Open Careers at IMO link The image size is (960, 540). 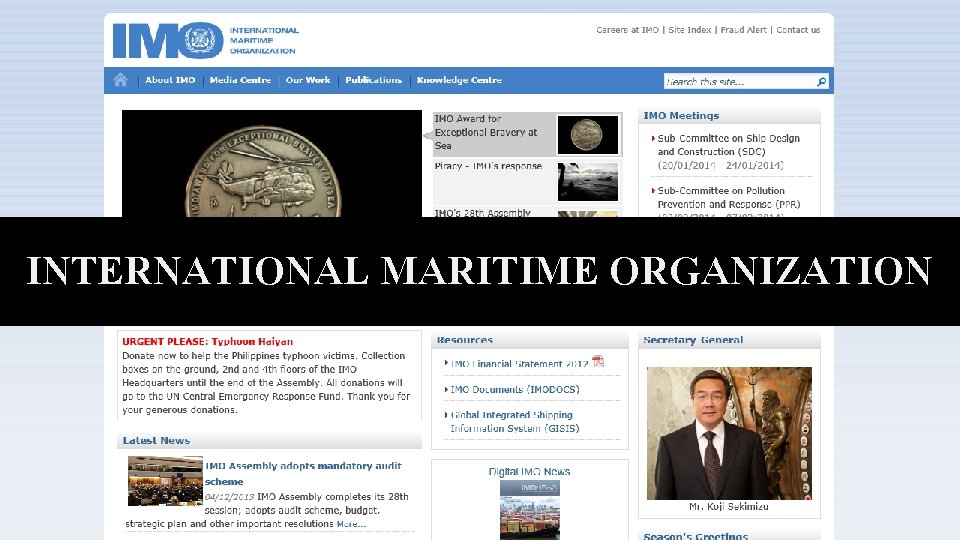coord(628,30)
